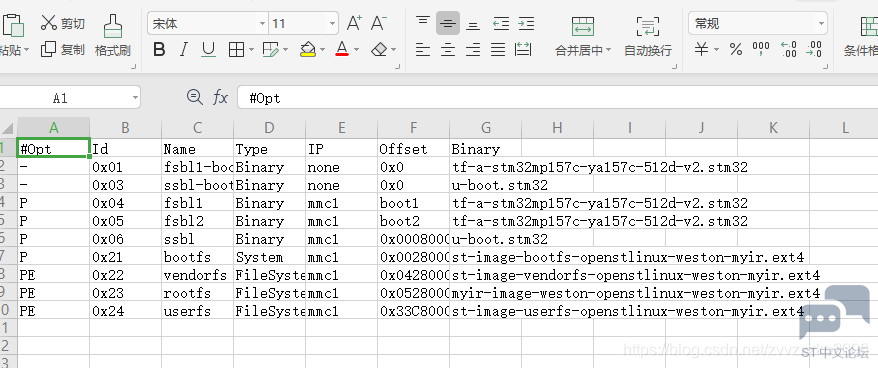Align text right horizontally

473,50
